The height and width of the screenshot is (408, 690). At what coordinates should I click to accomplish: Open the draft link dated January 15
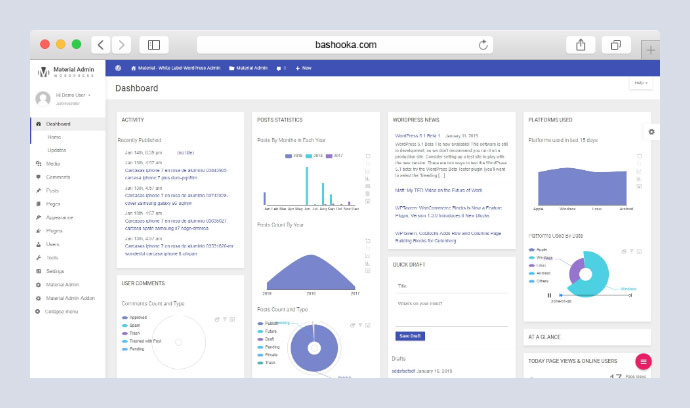coord(404,371)
